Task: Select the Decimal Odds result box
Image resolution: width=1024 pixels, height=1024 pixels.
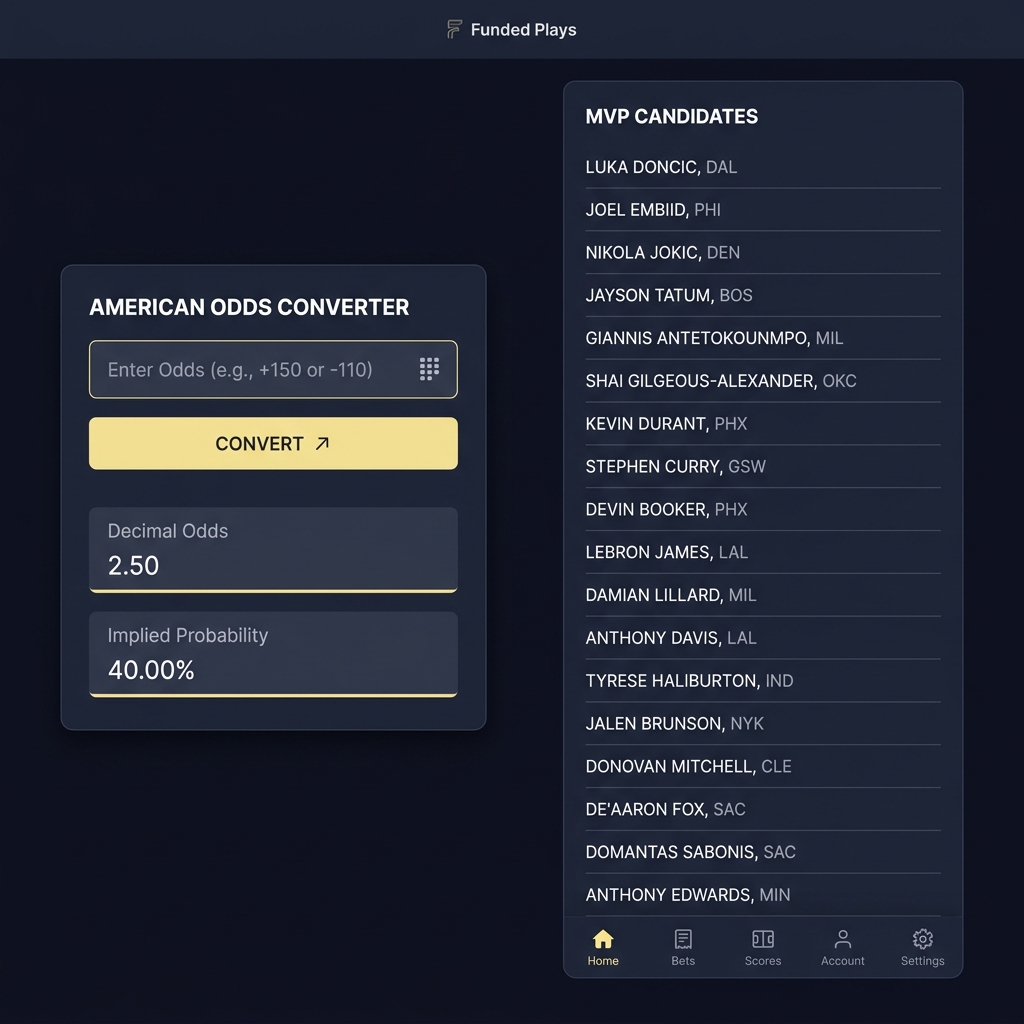Action: [x=273, y=550]
